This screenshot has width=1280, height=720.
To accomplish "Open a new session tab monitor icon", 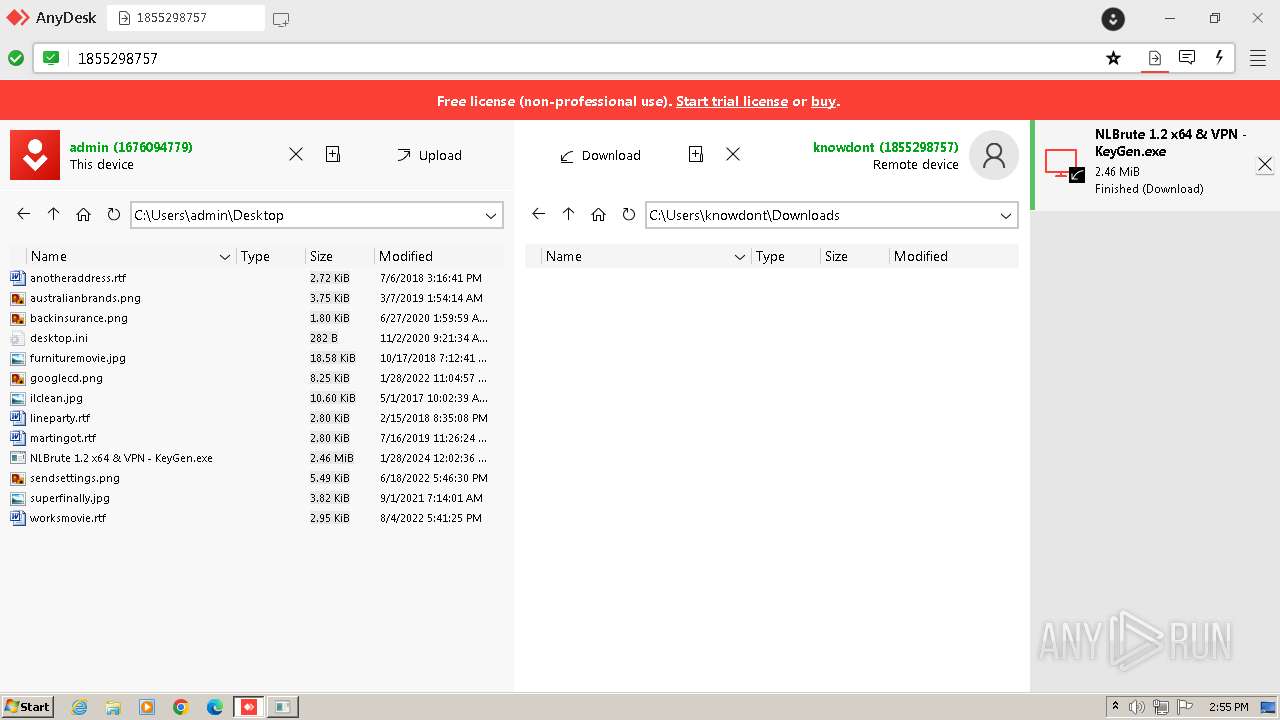I will 281,19.
